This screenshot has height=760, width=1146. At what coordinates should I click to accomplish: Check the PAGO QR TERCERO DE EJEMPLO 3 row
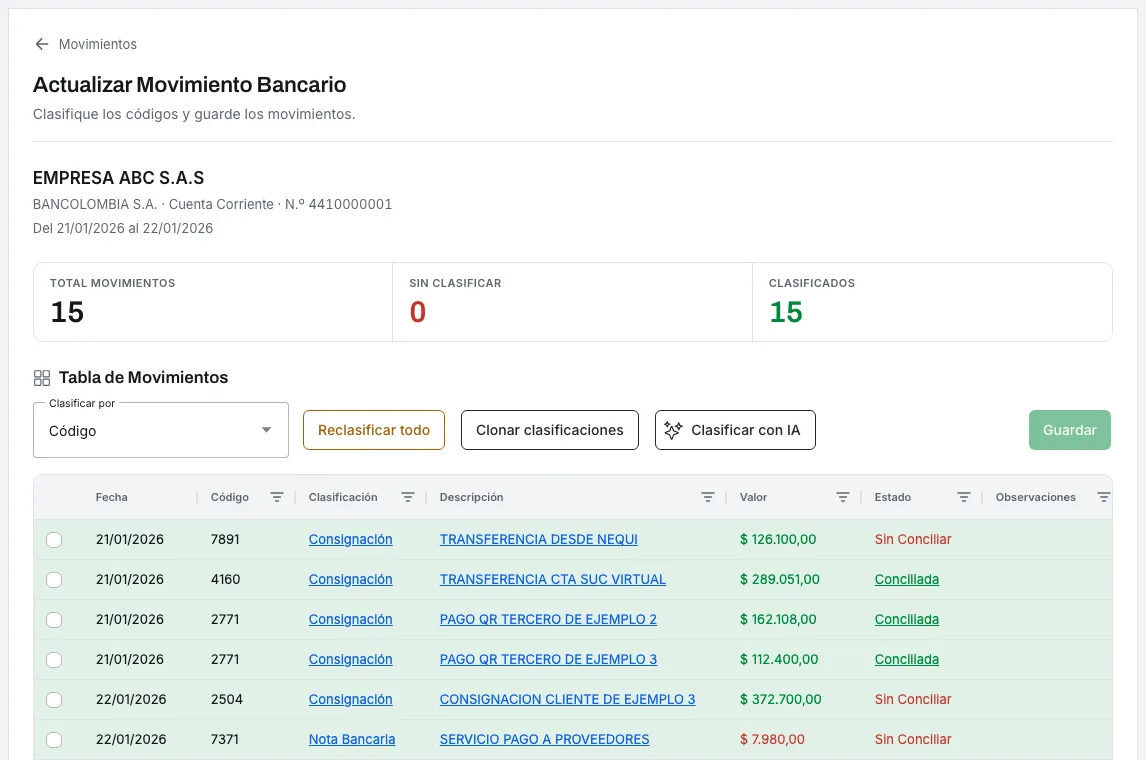(x=54, y=660)
